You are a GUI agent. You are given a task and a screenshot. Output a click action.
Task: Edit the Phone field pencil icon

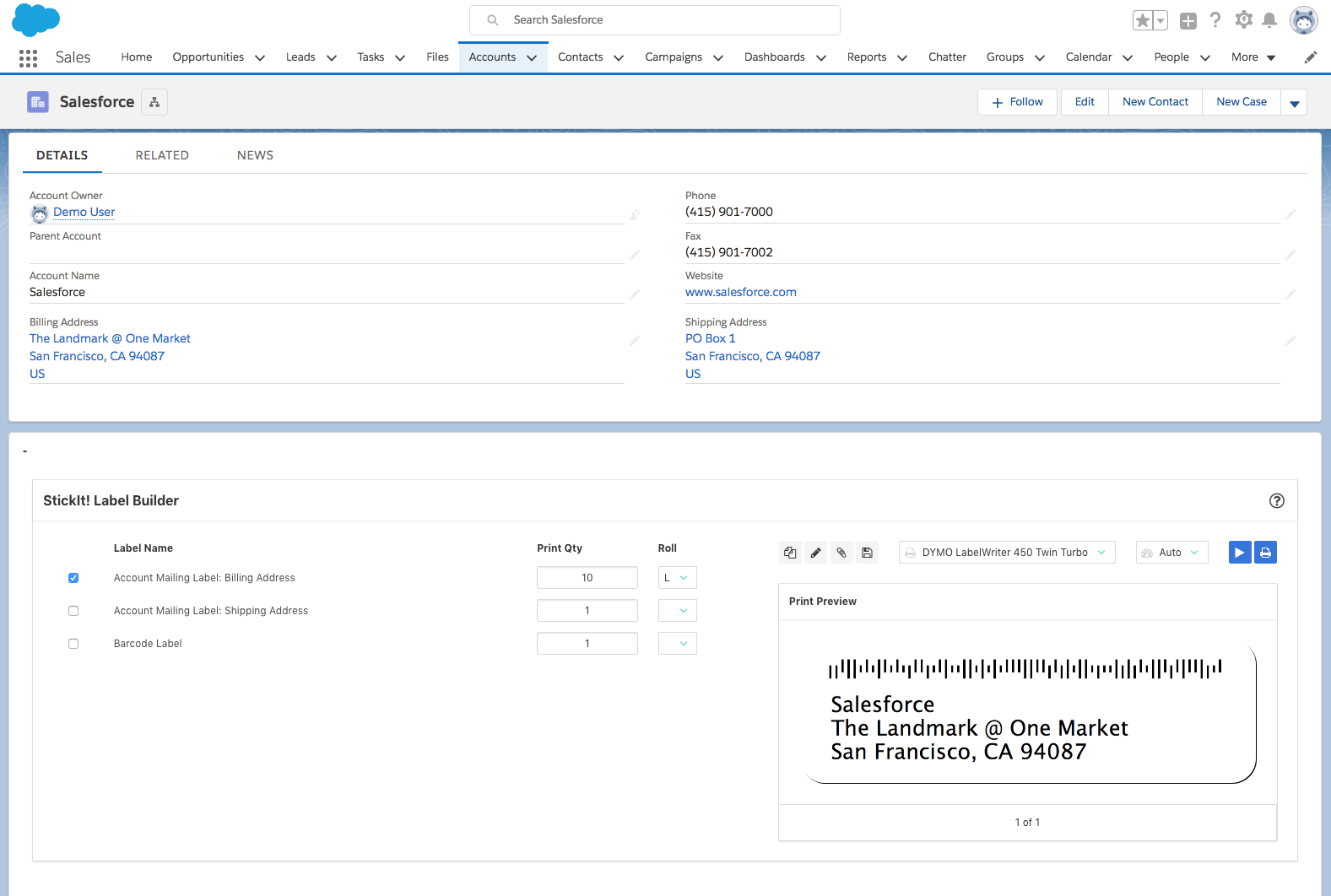tap(1290, 215)
